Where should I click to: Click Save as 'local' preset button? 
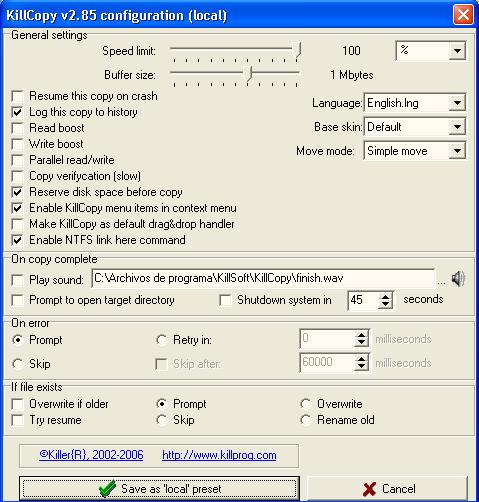[x=159, y=489]
